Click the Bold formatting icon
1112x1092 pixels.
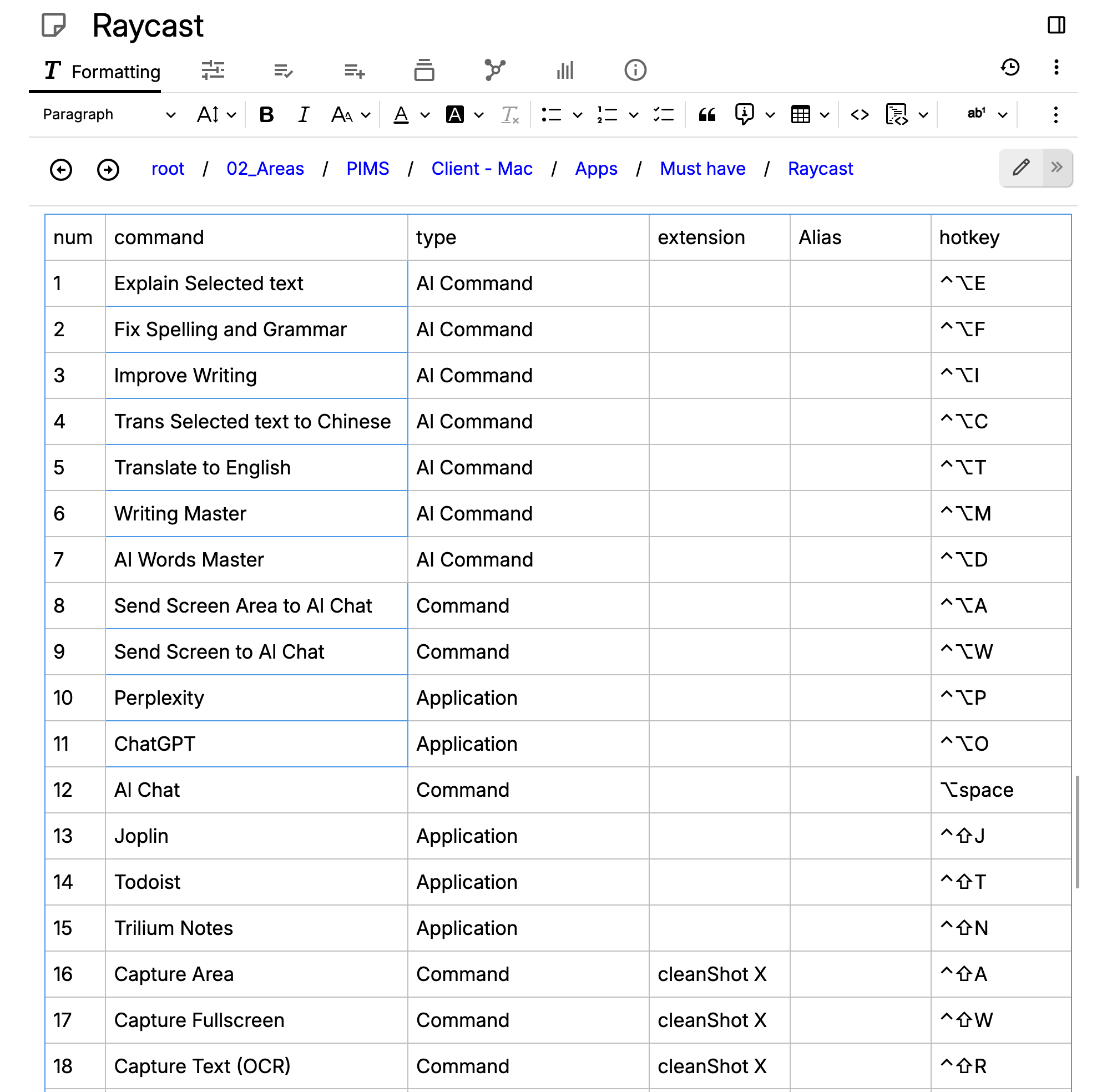coord(266,115)
